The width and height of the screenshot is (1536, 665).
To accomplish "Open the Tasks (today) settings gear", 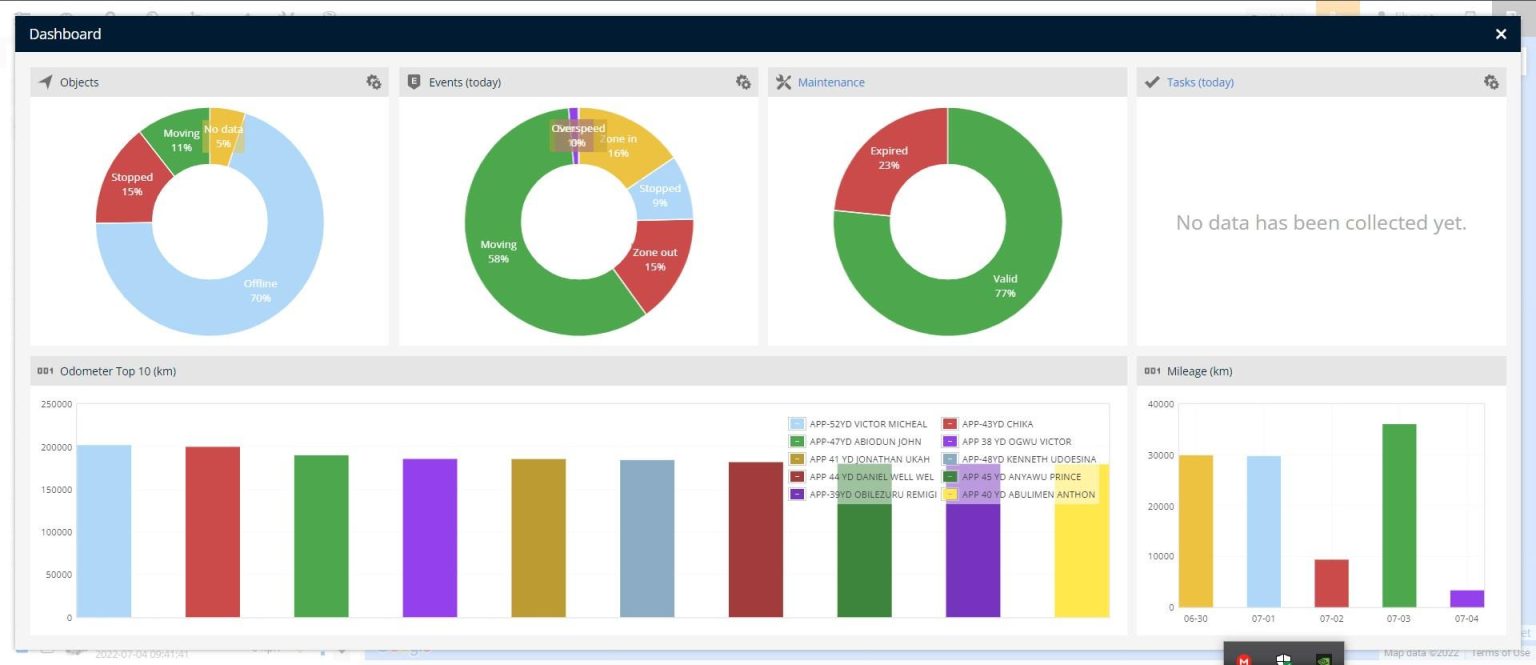I will coord(1491,82).
